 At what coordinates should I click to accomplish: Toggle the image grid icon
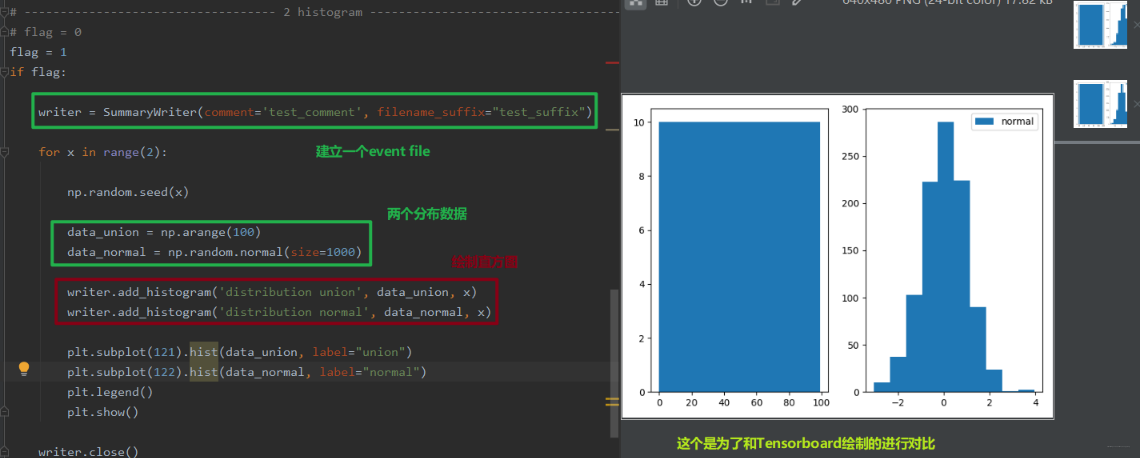(661, 3)
